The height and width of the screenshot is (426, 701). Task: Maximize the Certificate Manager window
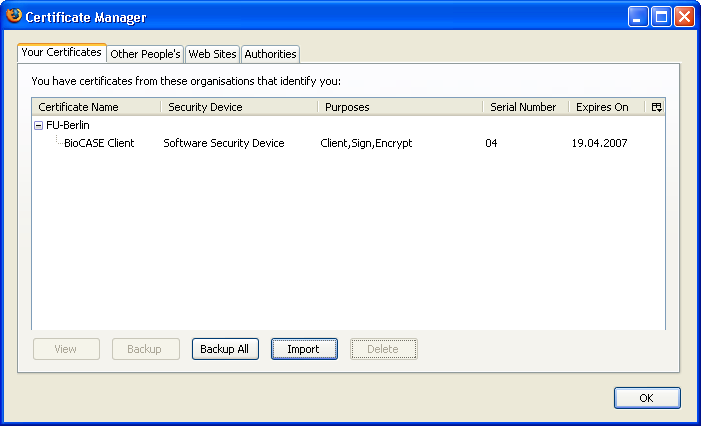(660, 17)
